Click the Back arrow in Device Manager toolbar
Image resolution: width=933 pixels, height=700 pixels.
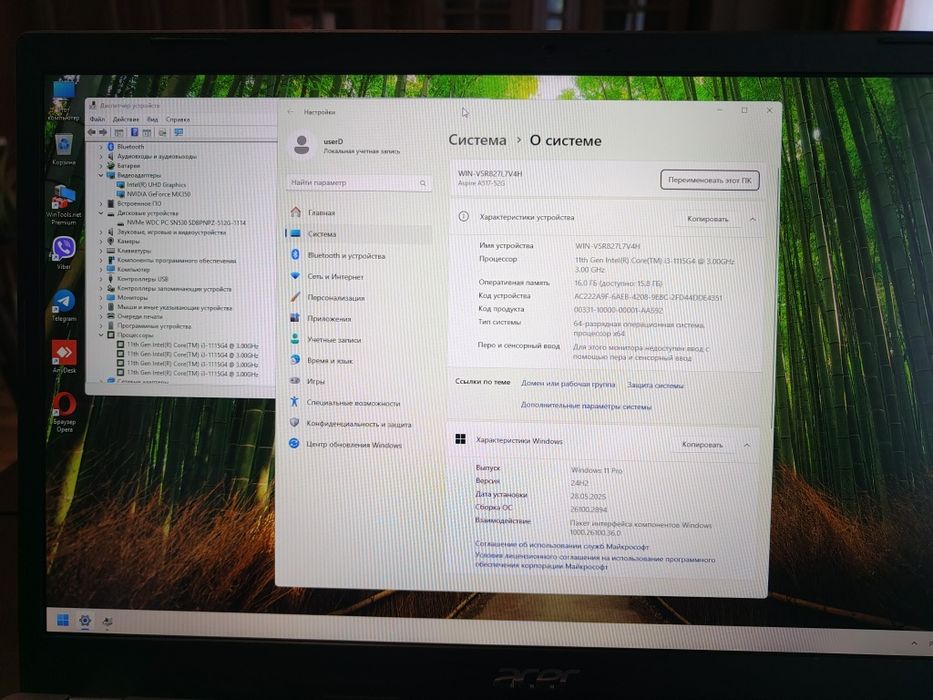point(92,132)
